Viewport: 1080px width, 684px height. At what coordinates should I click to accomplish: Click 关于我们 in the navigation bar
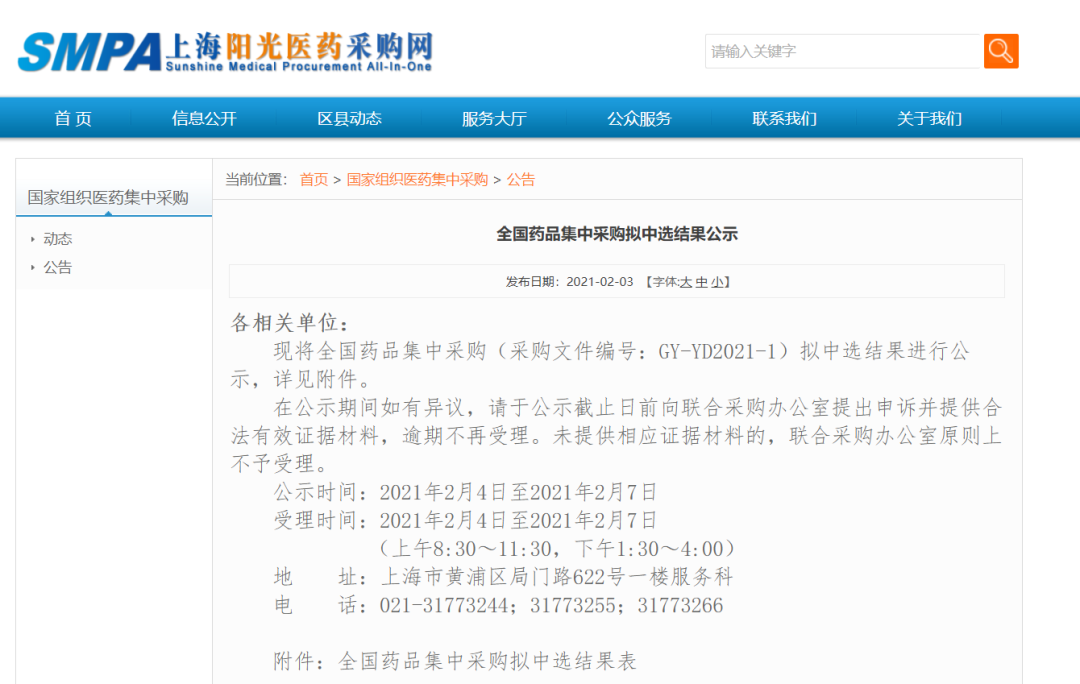pos(929,118)
